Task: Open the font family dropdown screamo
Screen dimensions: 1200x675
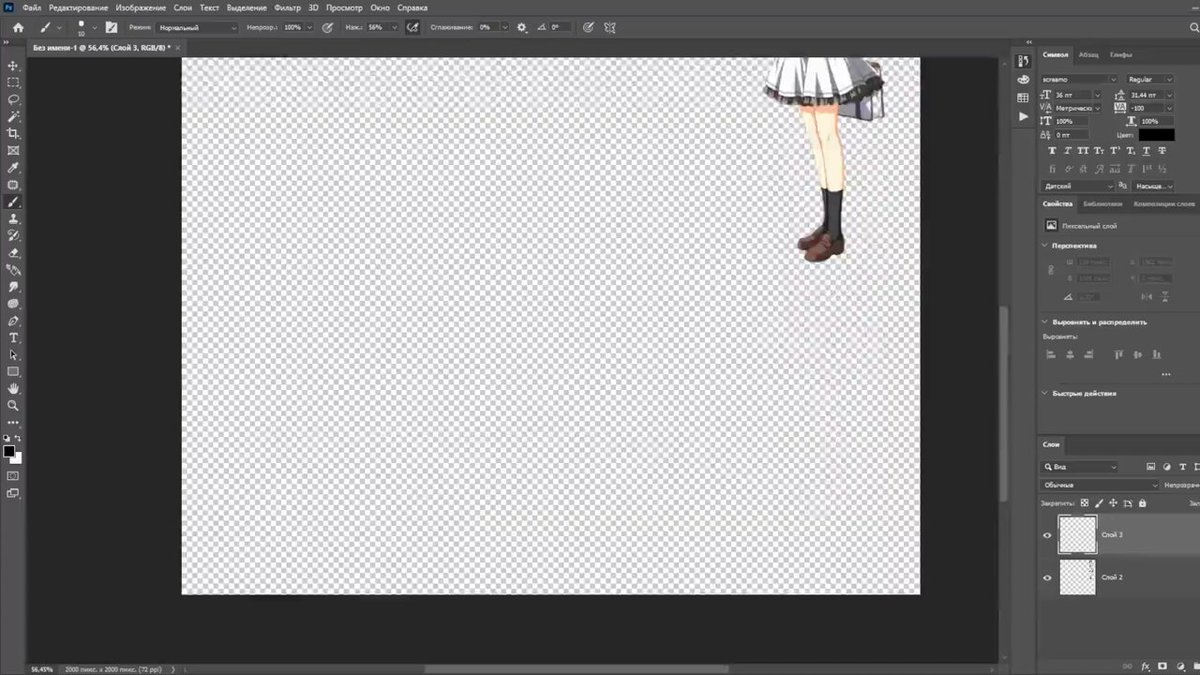Action: (x=1079, y=79)
